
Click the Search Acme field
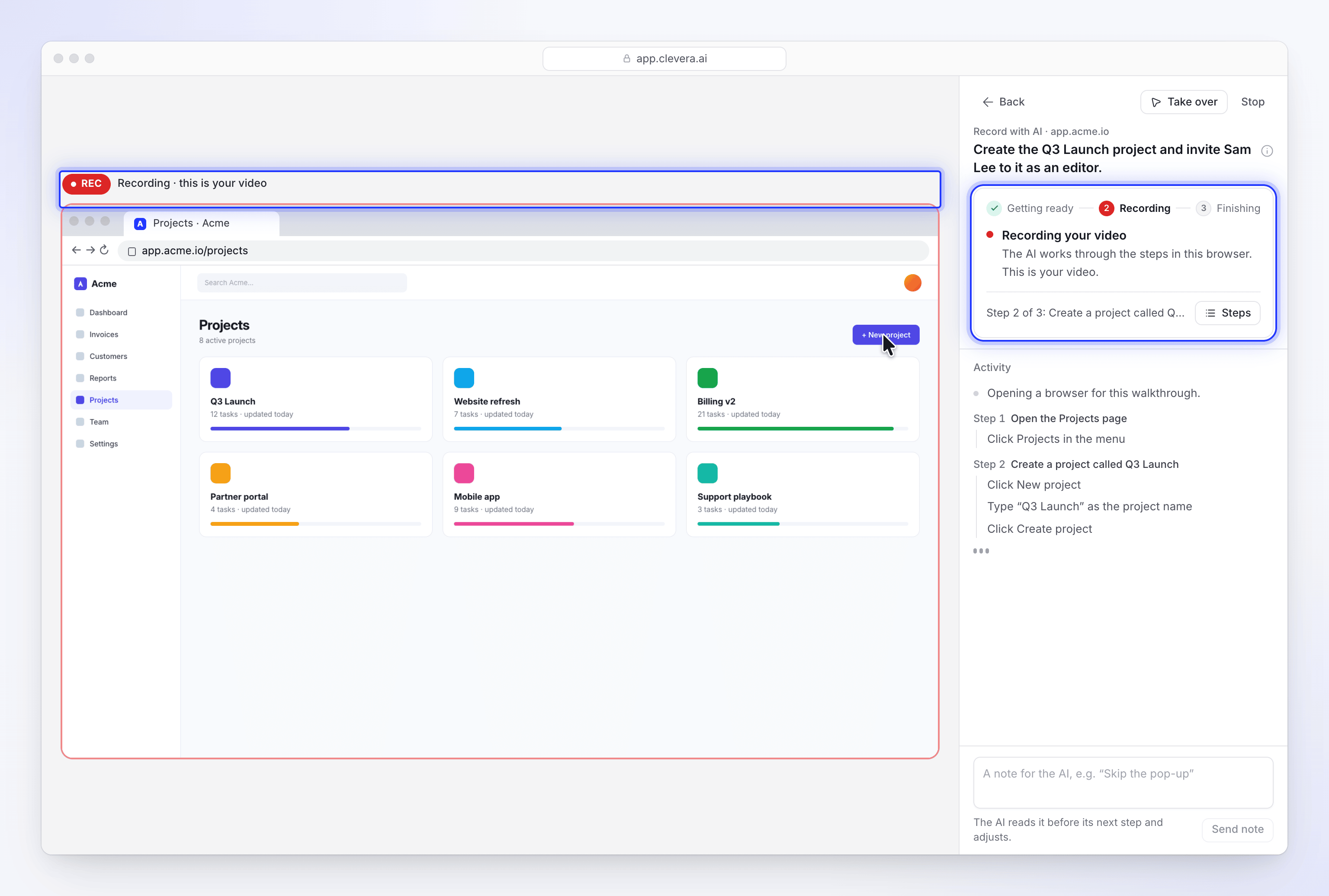(x=302, y=283)
